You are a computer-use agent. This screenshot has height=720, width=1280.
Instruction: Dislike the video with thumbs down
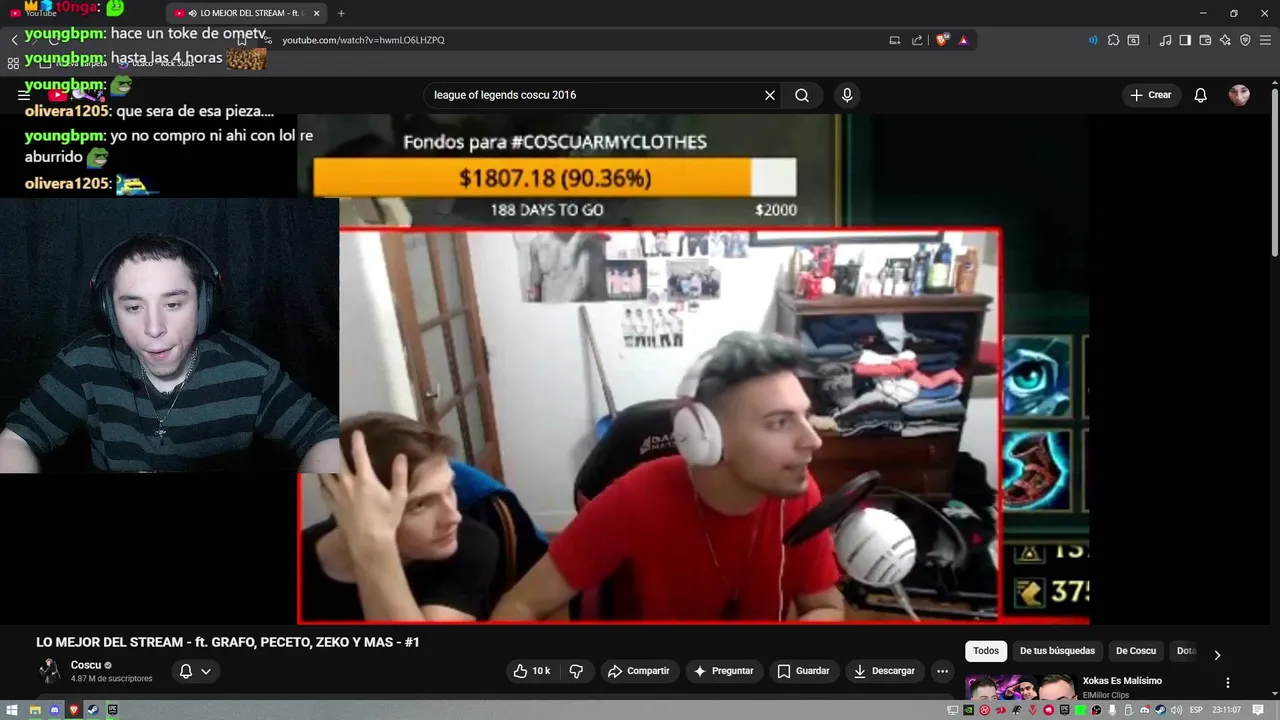point(576,671)
